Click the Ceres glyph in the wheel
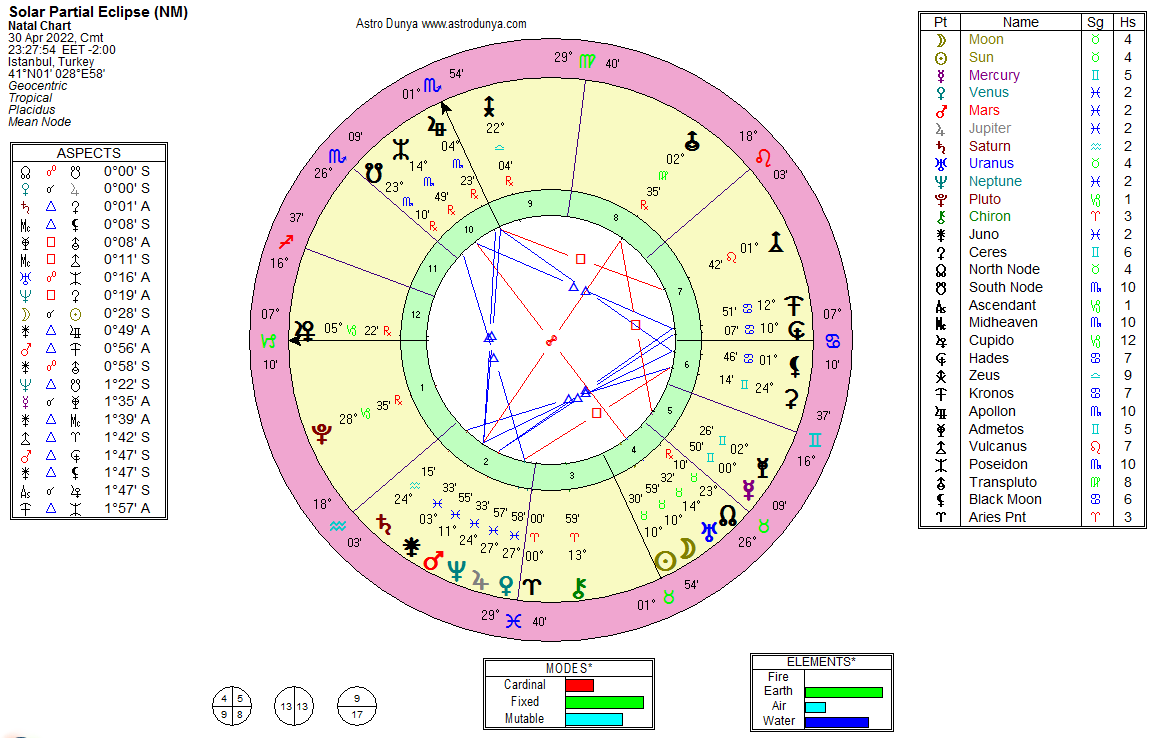 [792, 399]
